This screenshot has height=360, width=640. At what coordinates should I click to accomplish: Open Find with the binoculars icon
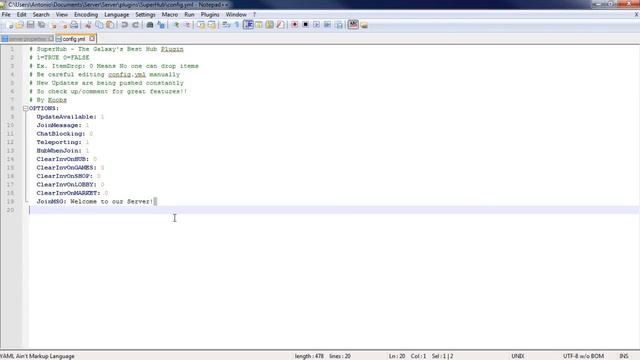(x=150, y=25)
